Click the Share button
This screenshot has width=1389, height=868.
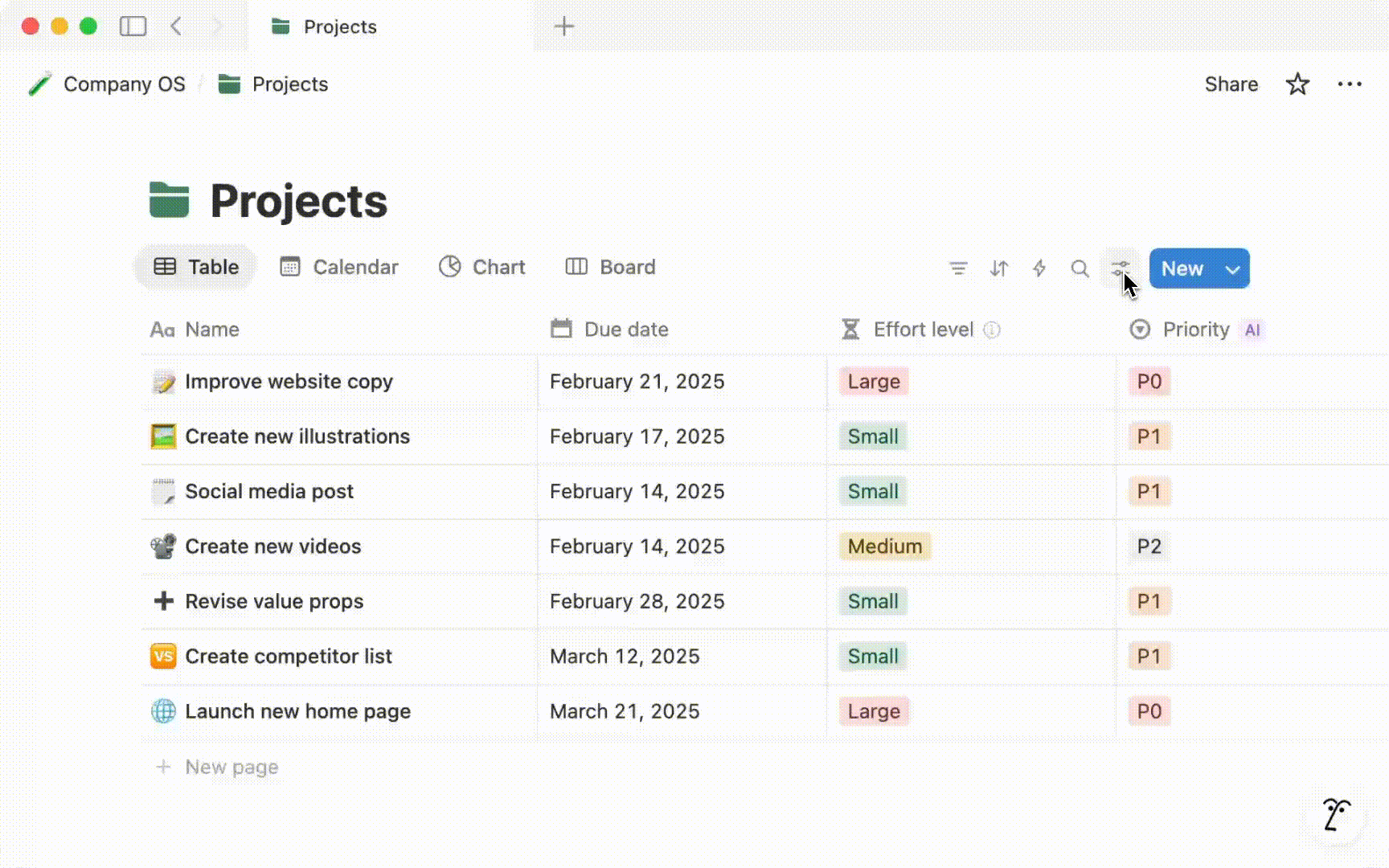coord(1231,84)
